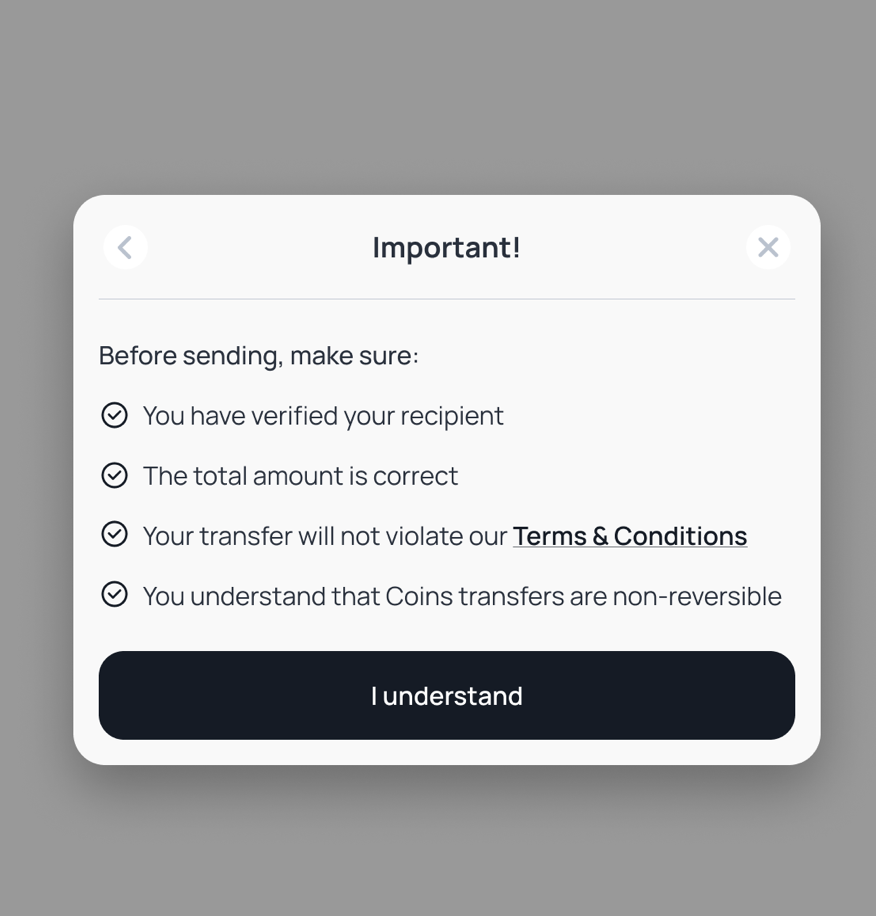Click the checkmark icon beside verified recipient
Viewport: 876px width, 916px height.
pyautogui.click(x=114, y=415)
